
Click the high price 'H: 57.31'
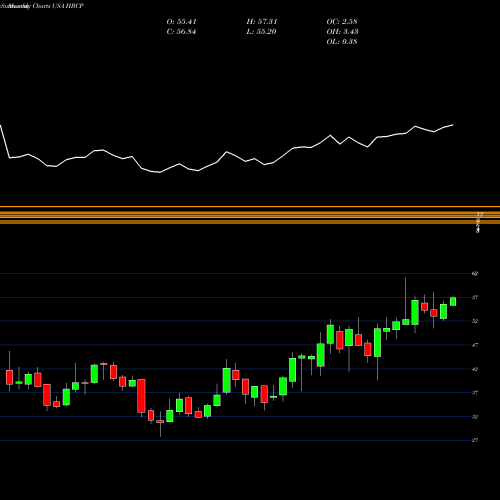coord(262,22)
